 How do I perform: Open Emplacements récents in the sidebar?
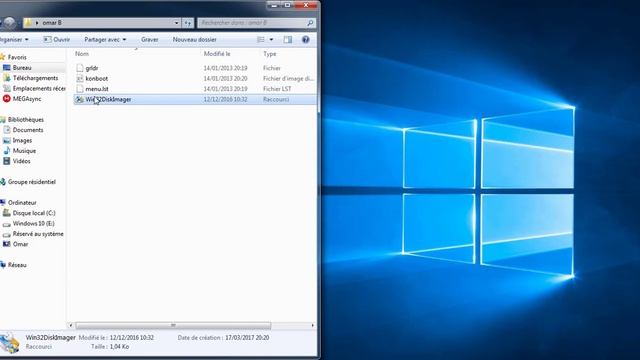click(39, 88)
